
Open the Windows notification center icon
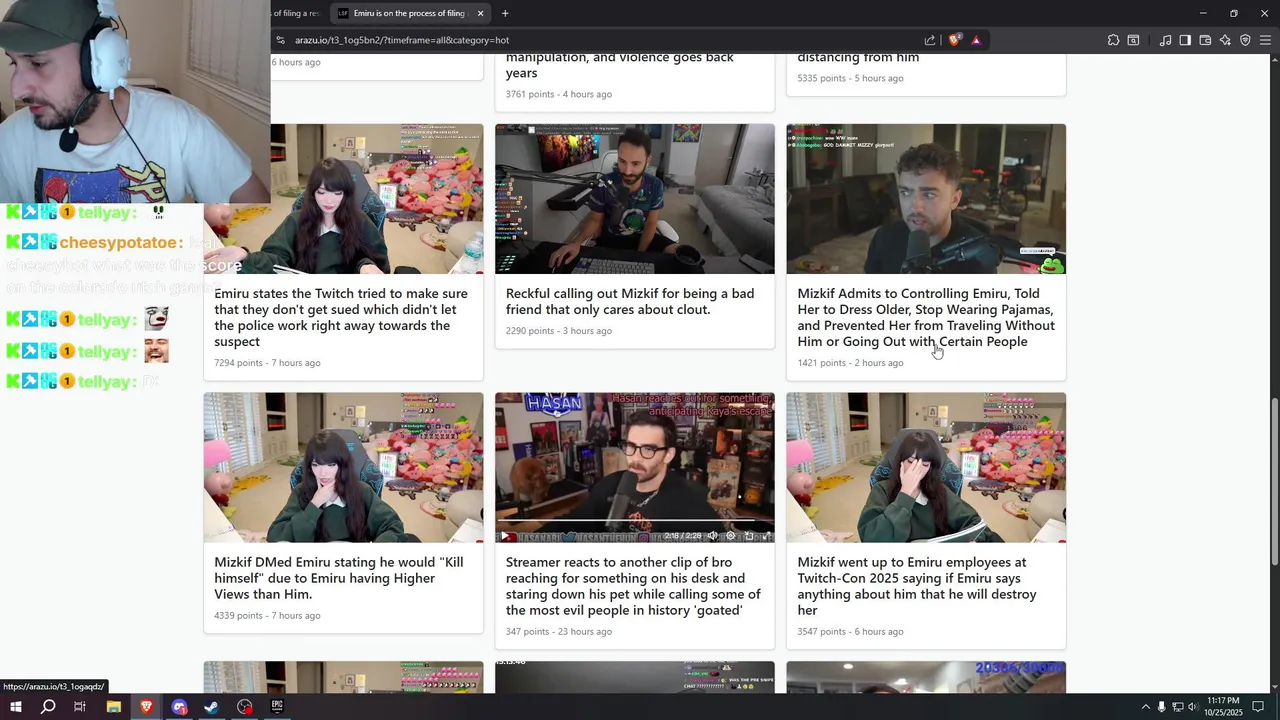click(x=1258, y=707)
